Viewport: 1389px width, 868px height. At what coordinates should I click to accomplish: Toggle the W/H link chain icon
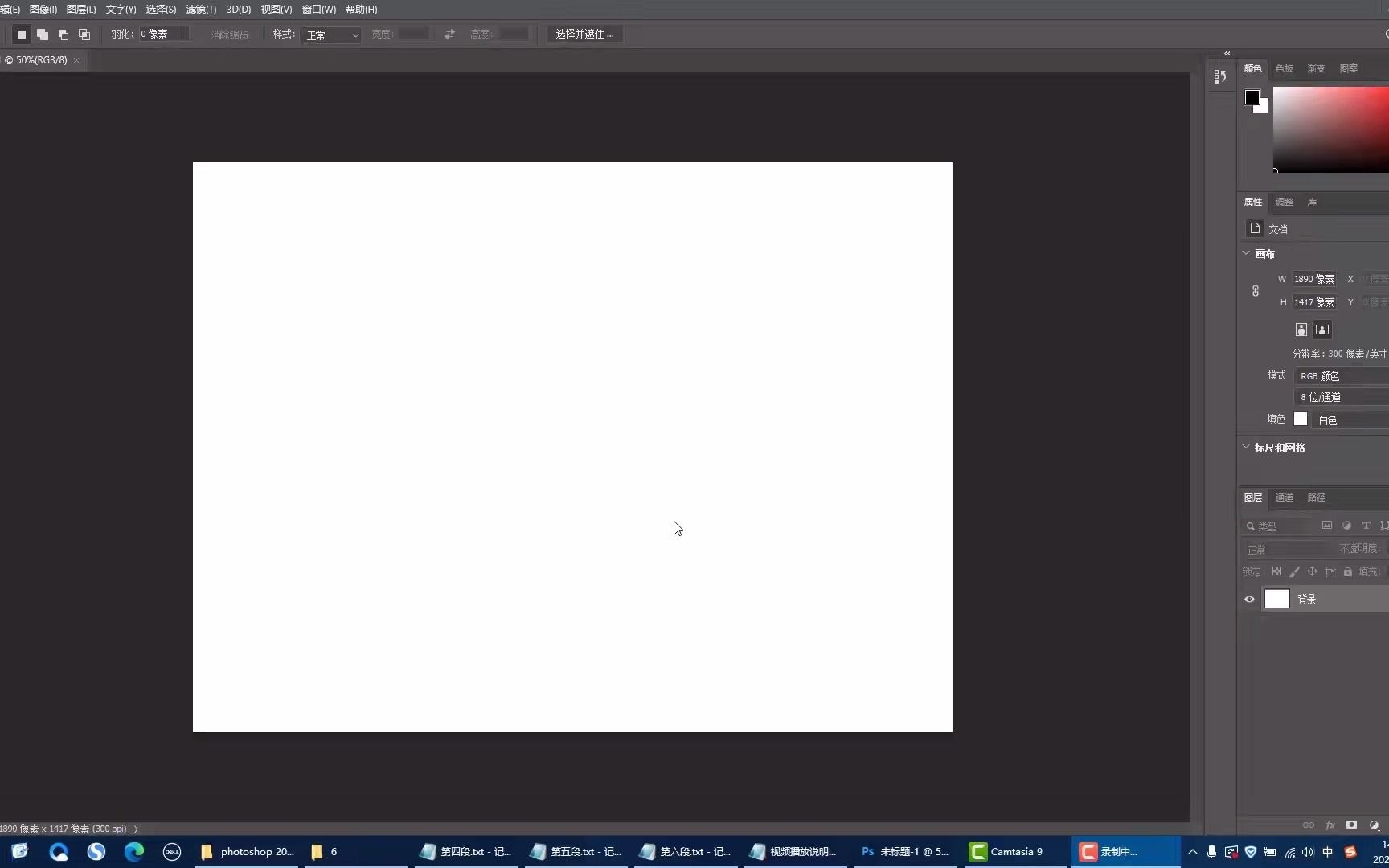(x=1256, y=290)
